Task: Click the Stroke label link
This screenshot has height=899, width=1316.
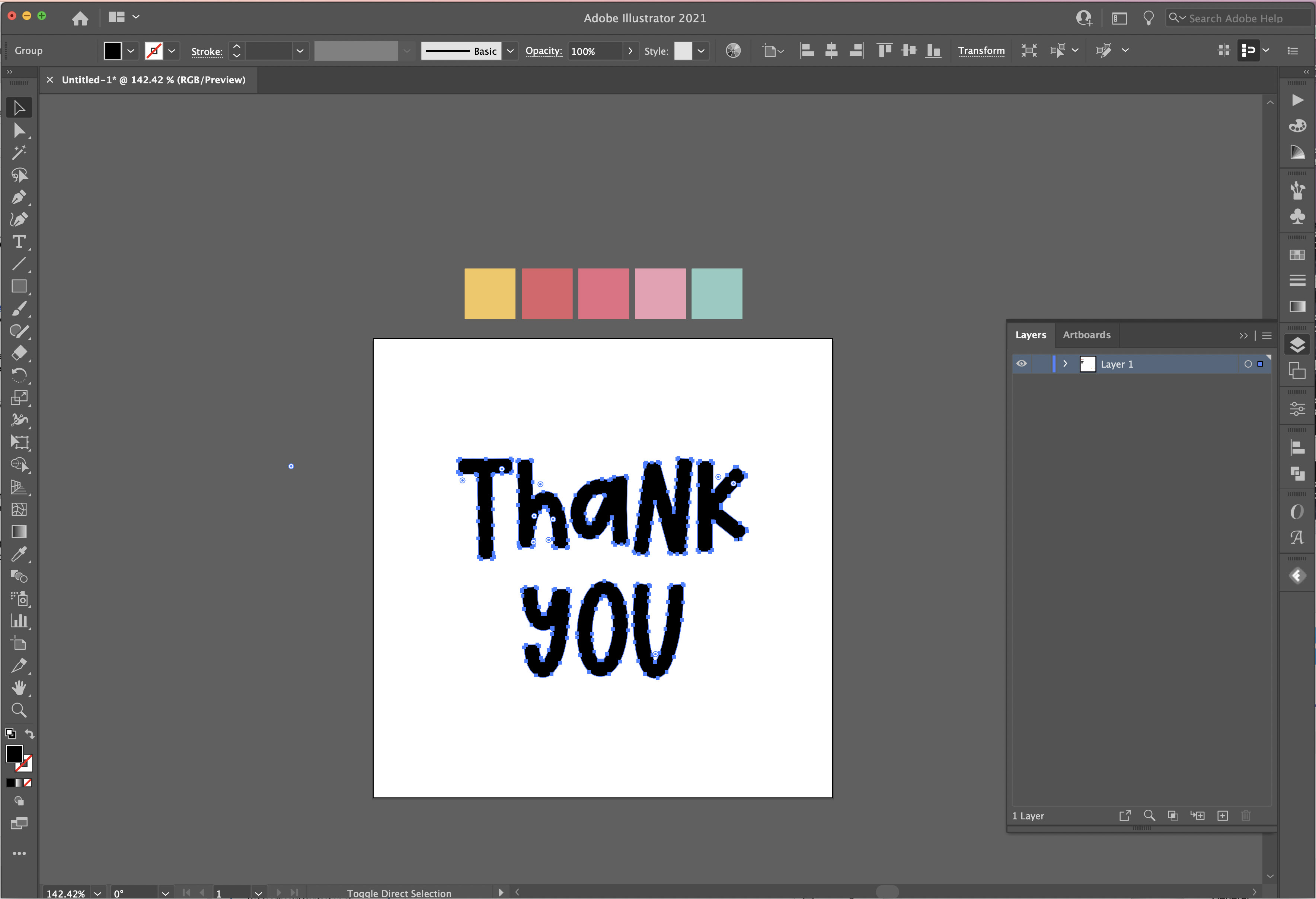Action: pos(207,51)
